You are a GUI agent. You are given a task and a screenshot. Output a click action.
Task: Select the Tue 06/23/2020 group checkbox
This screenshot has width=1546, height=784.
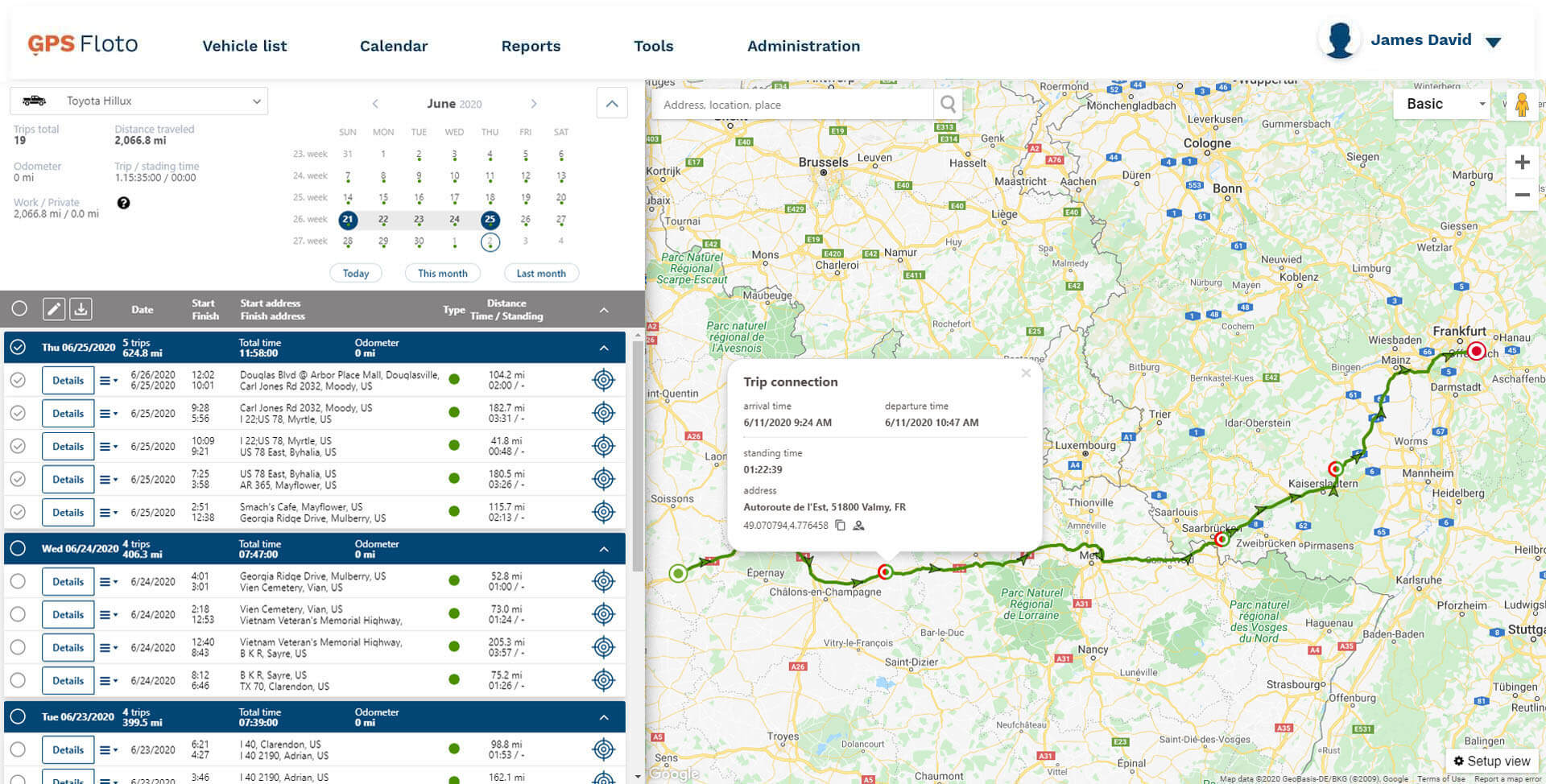pos(19,716)
